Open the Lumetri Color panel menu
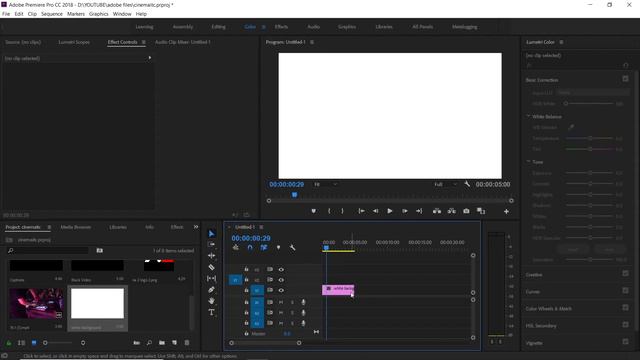Screen dimensions: 640x360 pyautogui.click(x=561, y=42)
